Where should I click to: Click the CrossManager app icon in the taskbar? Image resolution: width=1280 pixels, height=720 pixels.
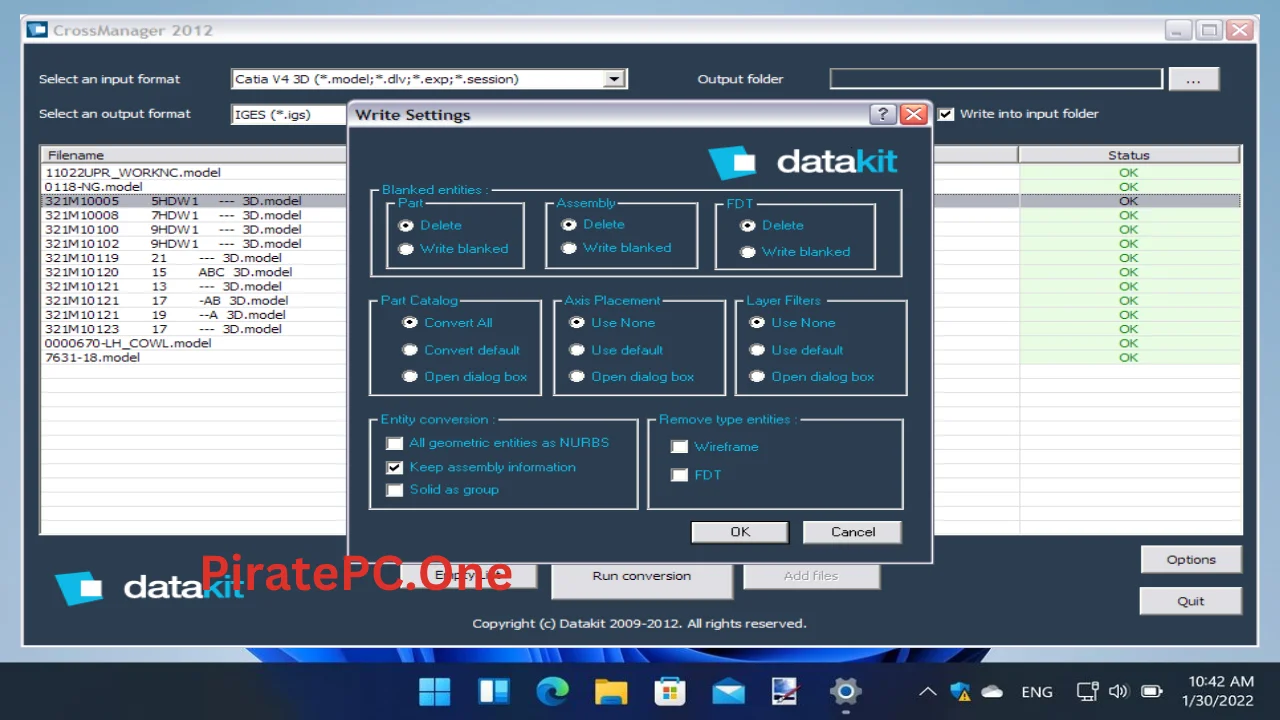pyautogui.click(x=786, y=691)
